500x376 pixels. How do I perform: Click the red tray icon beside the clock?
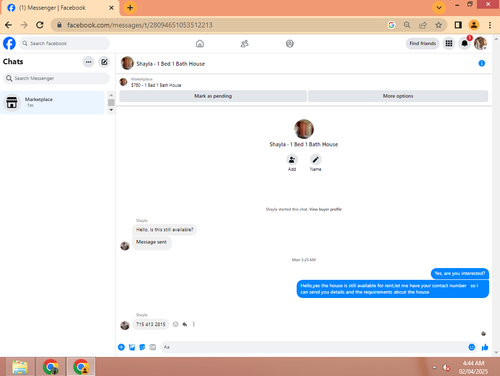(446, 368)
